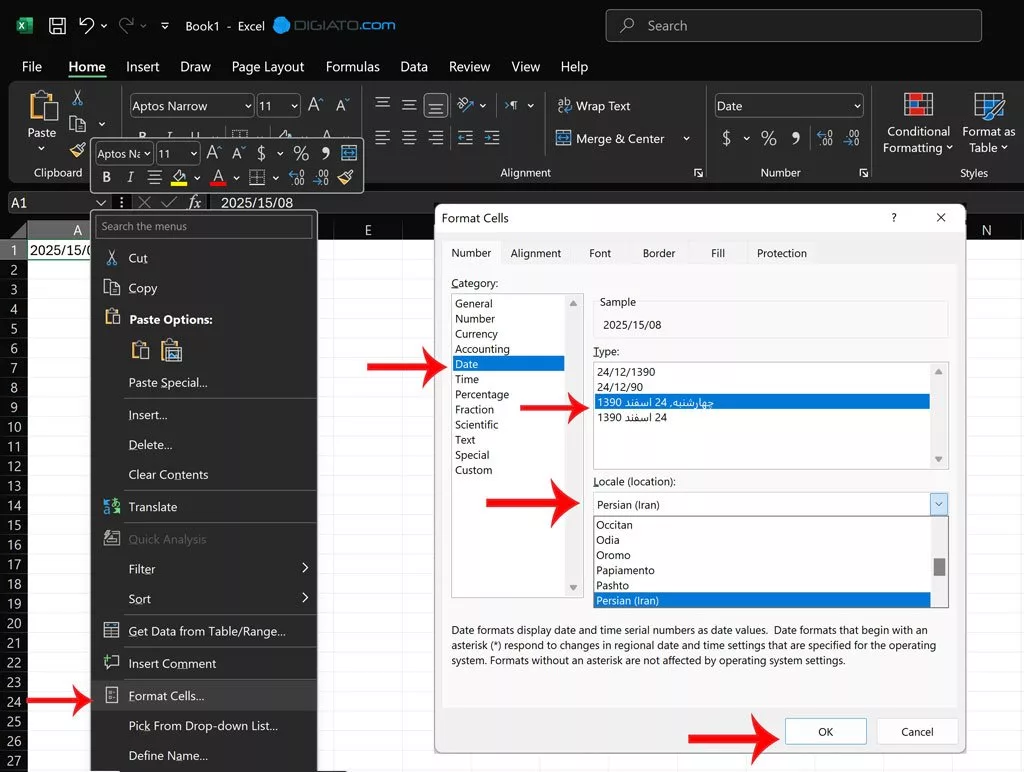
Task: Open the mini toolbar font name dropdown
Action: (148, 153)
